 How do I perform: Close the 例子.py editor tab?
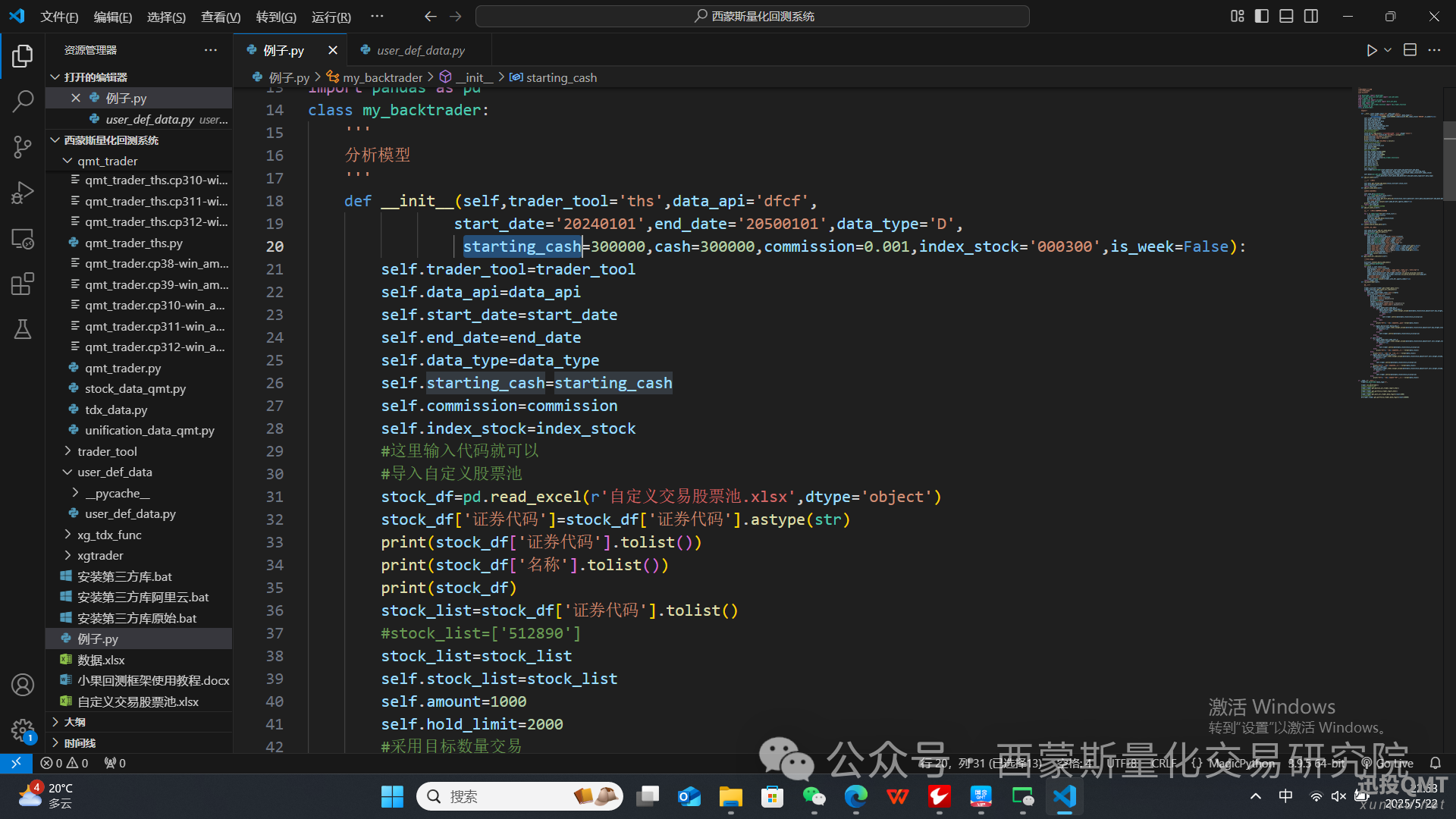pos(332,50)
